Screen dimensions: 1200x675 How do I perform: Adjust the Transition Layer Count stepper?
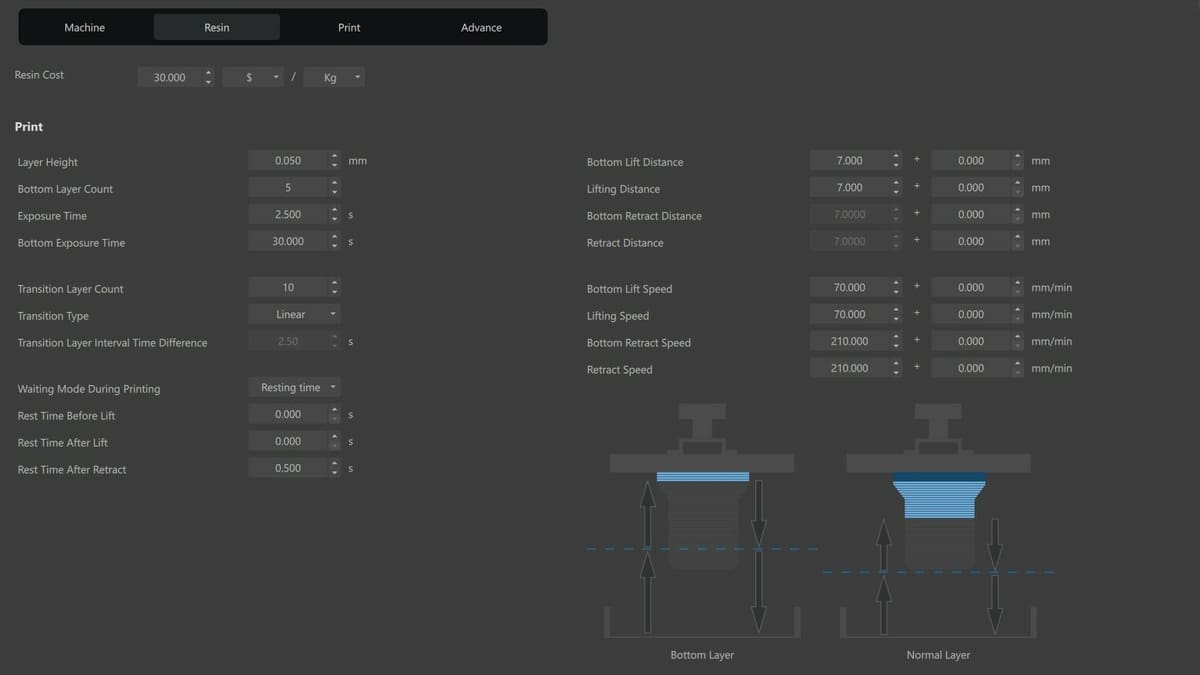[334, 287]
